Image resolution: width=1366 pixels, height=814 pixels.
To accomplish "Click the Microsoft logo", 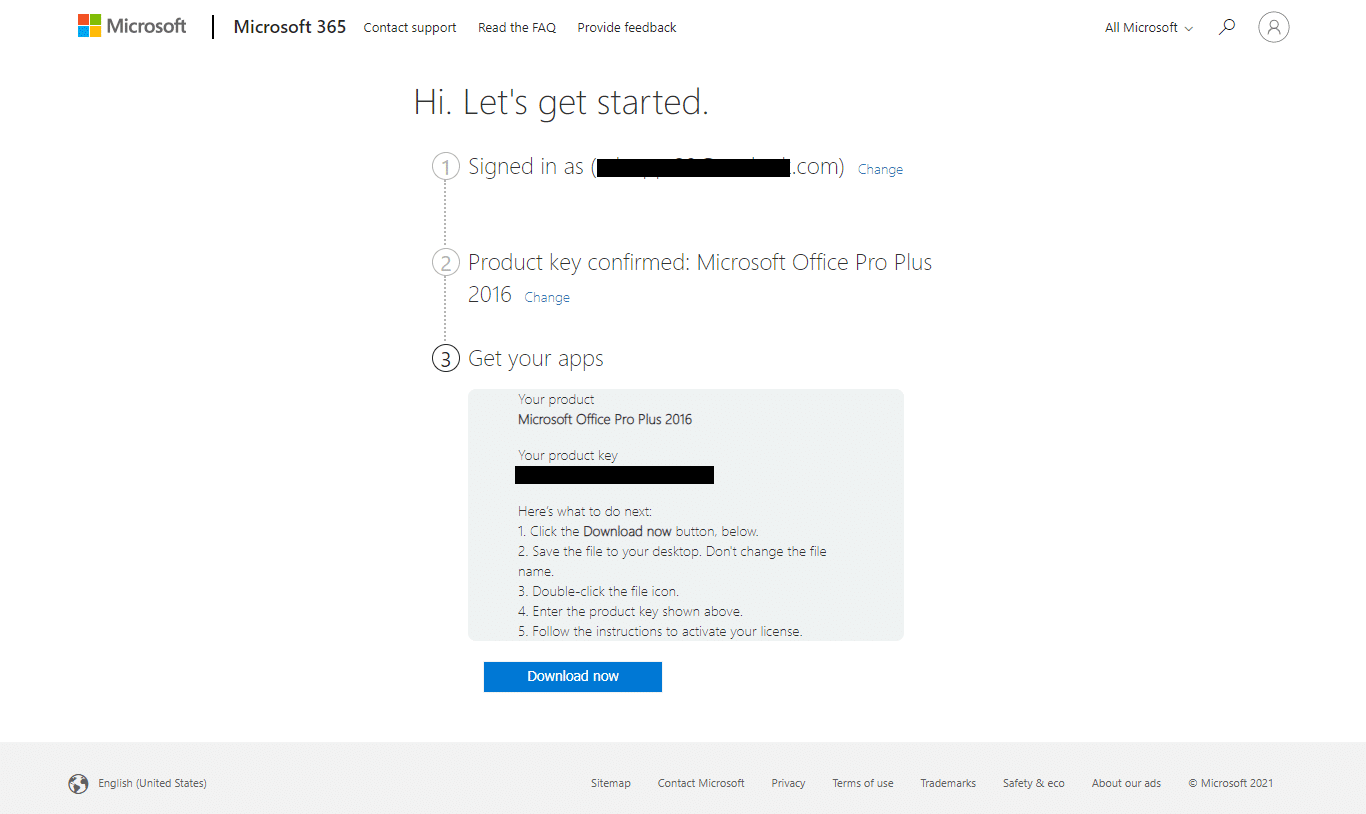I will [x=132, y=26].
